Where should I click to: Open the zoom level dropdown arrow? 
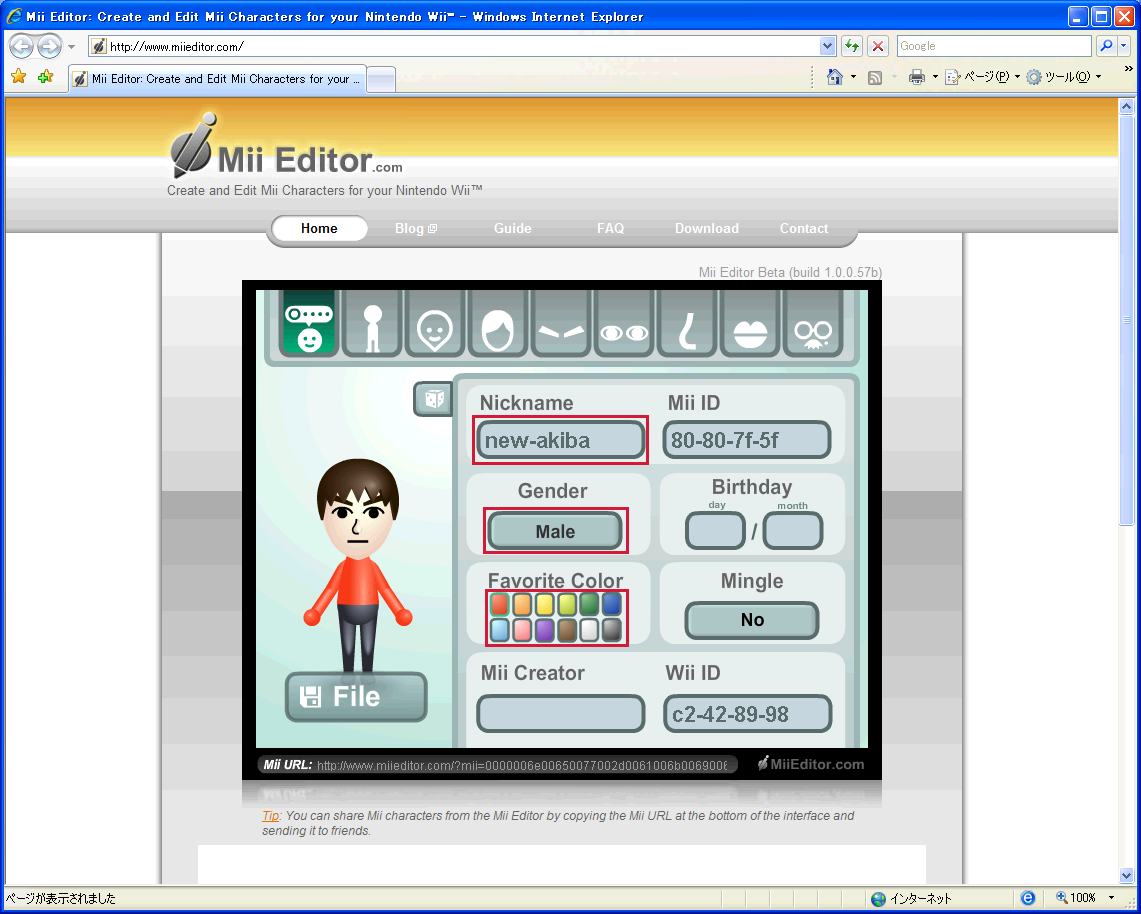click(x=1111, y=898)
